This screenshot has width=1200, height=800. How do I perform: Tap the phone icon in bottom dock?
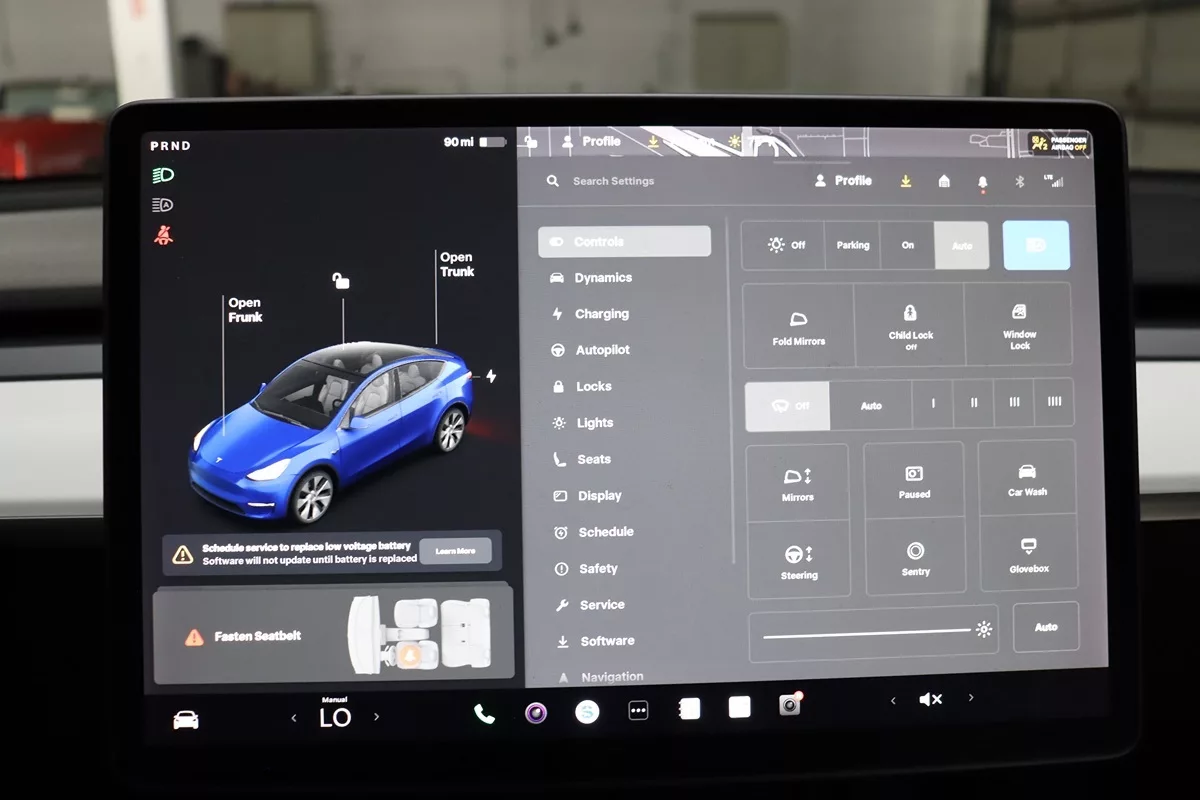[484, 713]
